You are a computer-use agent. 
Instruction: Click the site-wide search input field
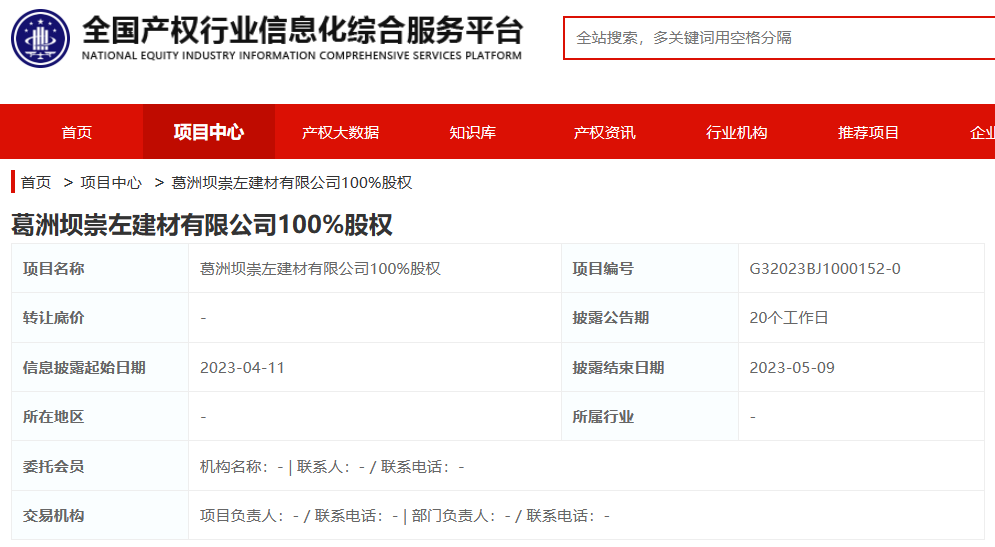779,38
